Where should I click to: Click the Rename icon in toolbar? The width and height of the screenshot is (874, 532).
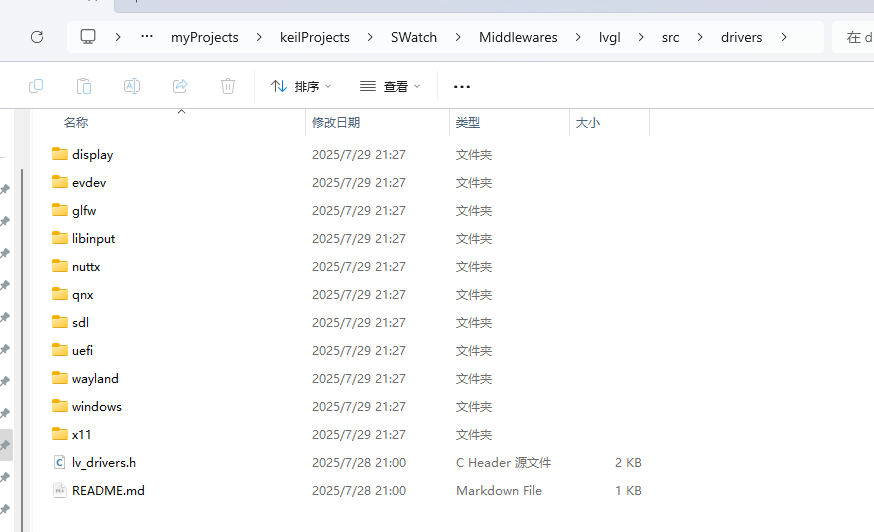click(x=131, y=87)
